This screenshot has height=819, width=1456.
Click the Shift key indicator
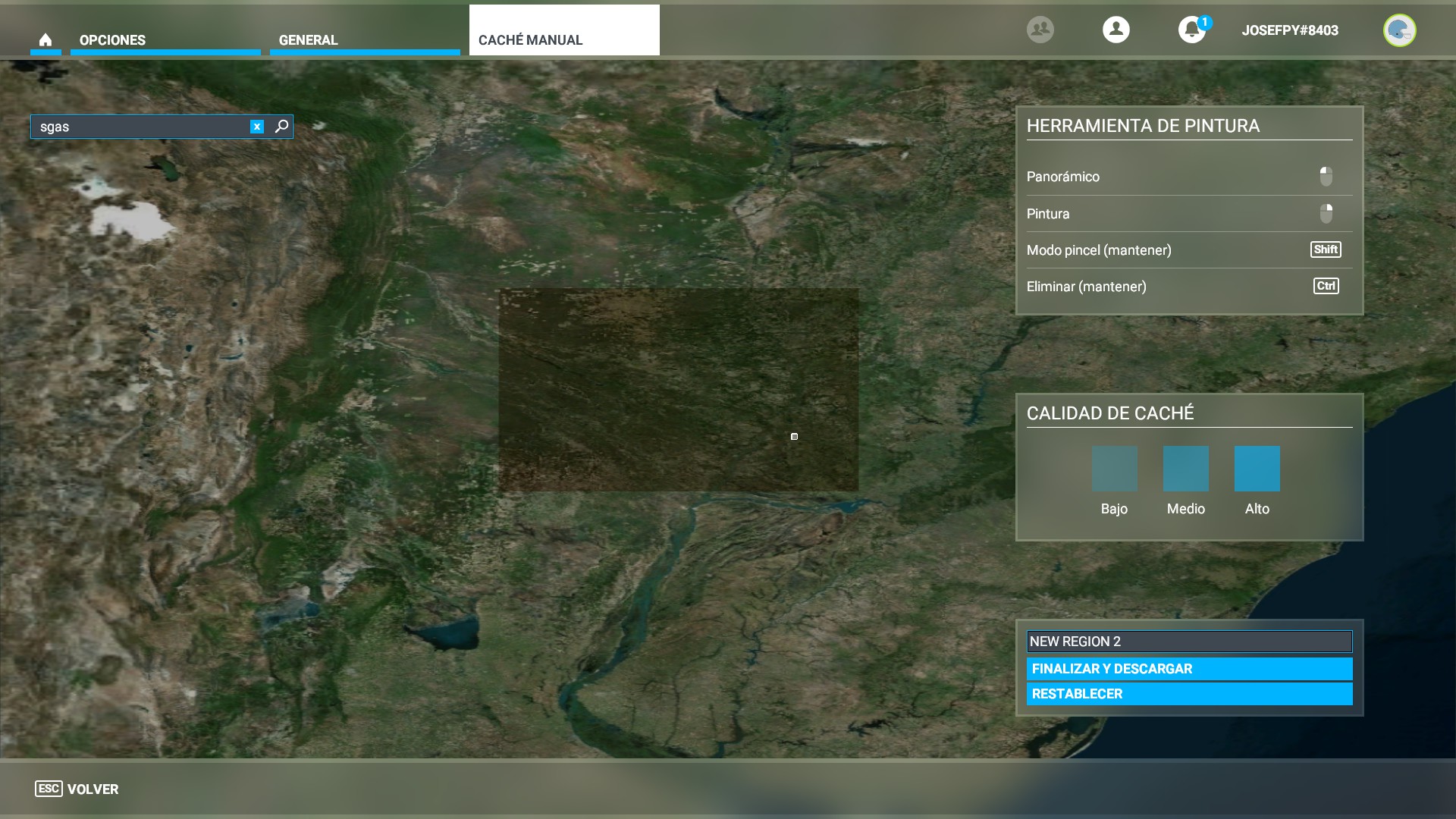point(1326,249)
